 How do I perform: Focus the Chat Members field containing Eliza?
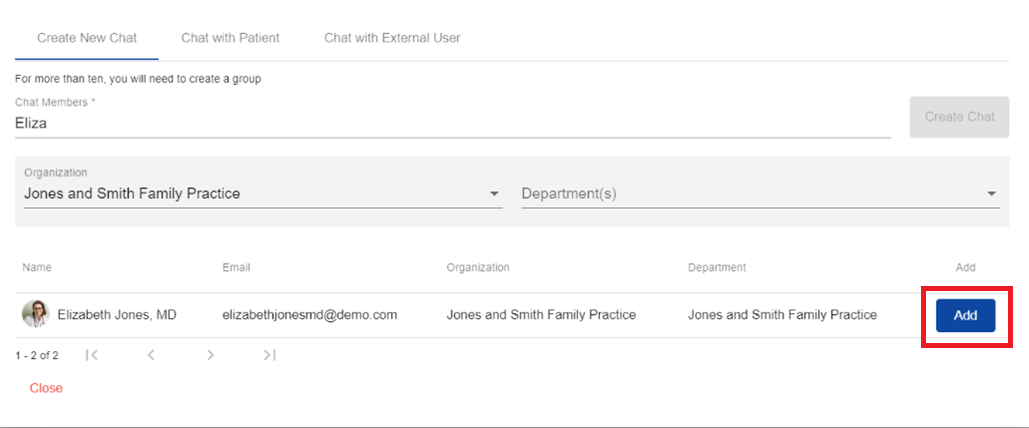452,124
